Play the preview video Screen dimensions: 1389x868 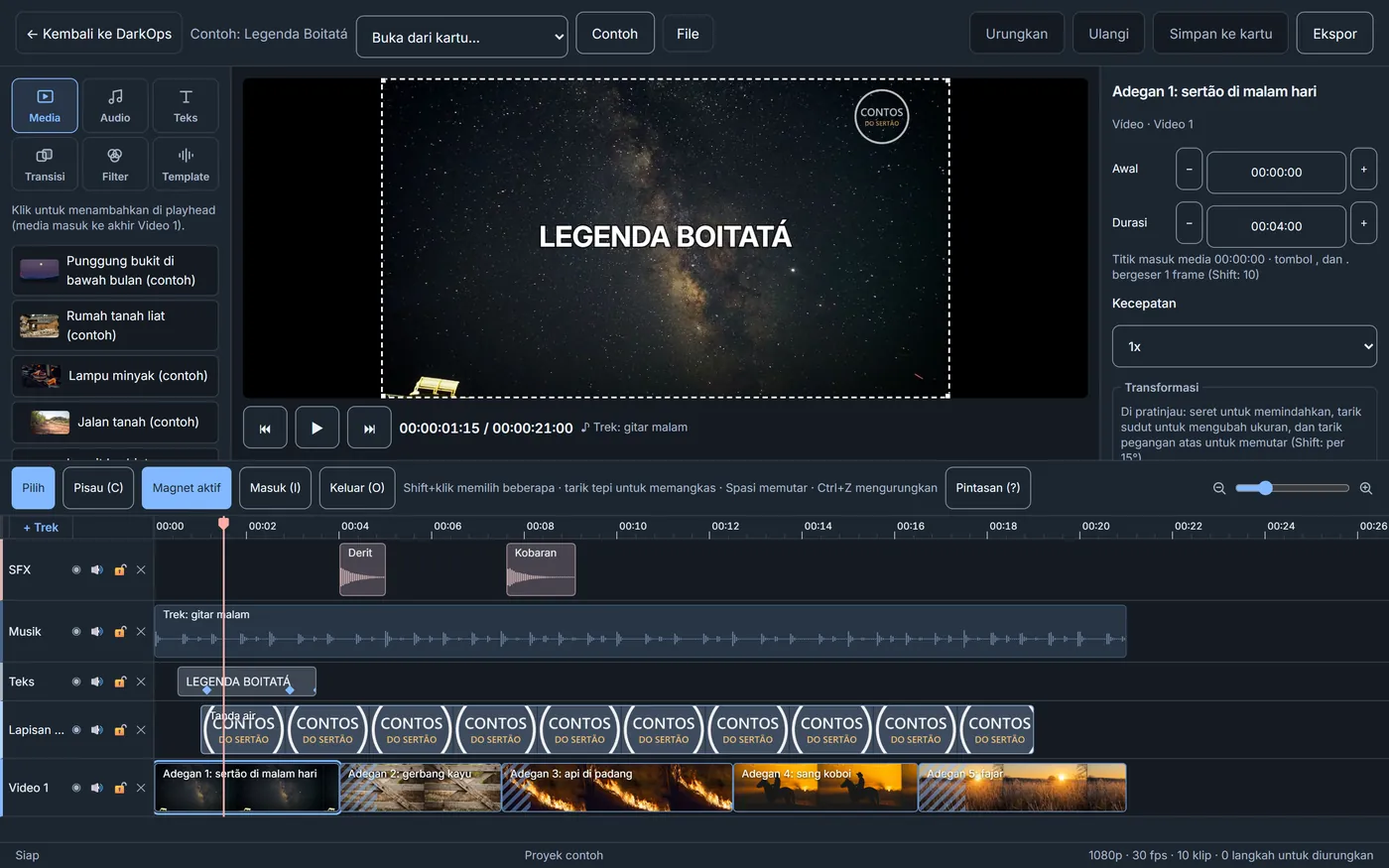(316, 428)
